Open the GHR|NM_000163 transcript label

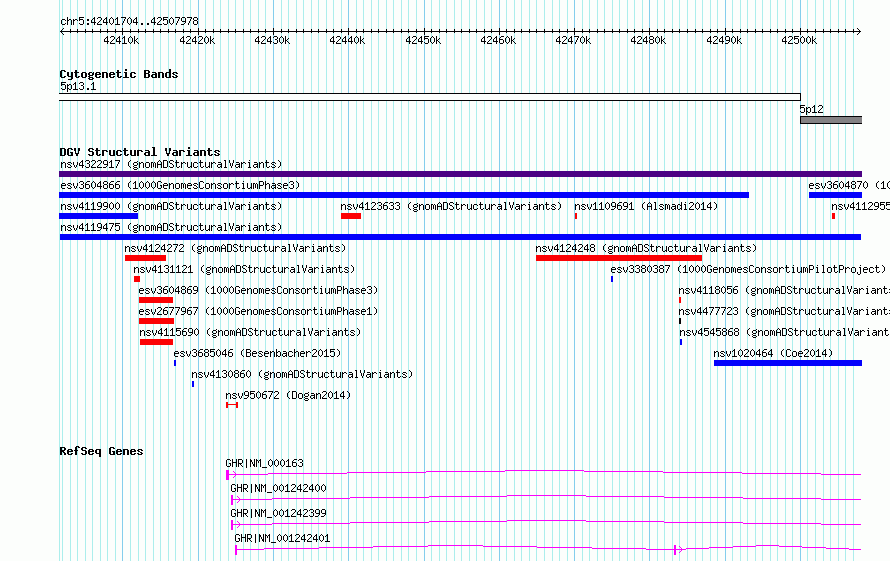tap(265, 463)
